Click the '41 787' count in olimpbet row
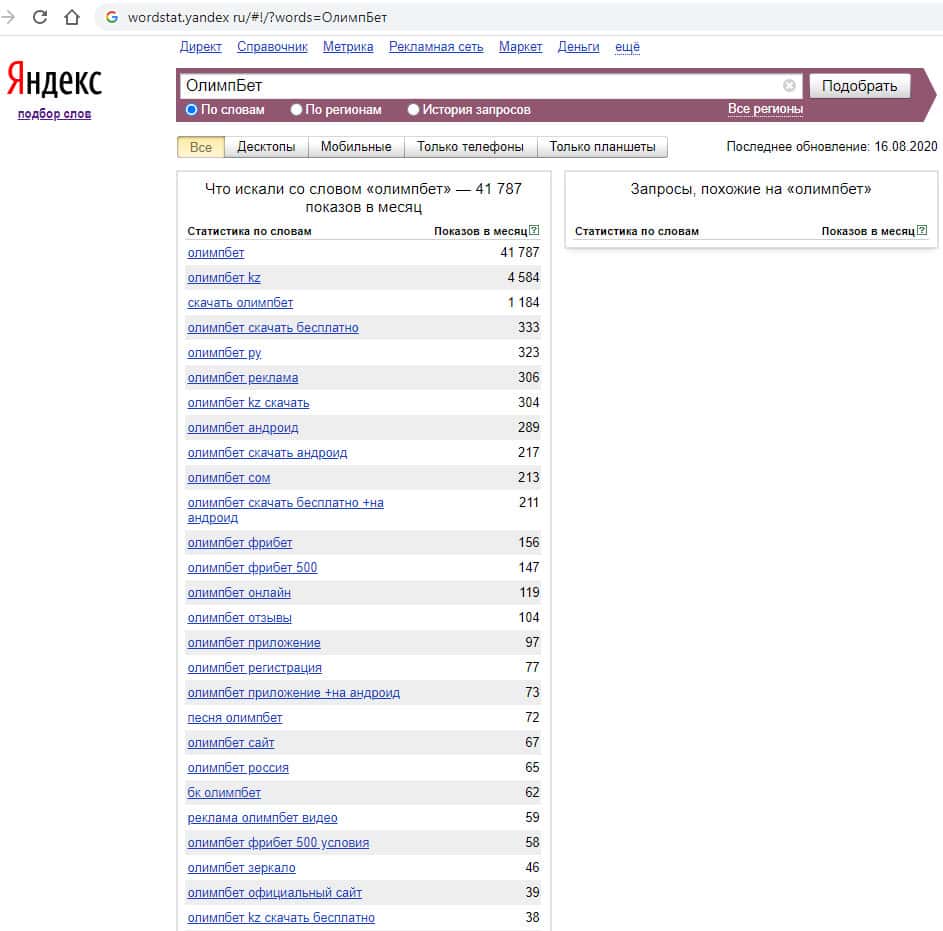 coord(520,253)
